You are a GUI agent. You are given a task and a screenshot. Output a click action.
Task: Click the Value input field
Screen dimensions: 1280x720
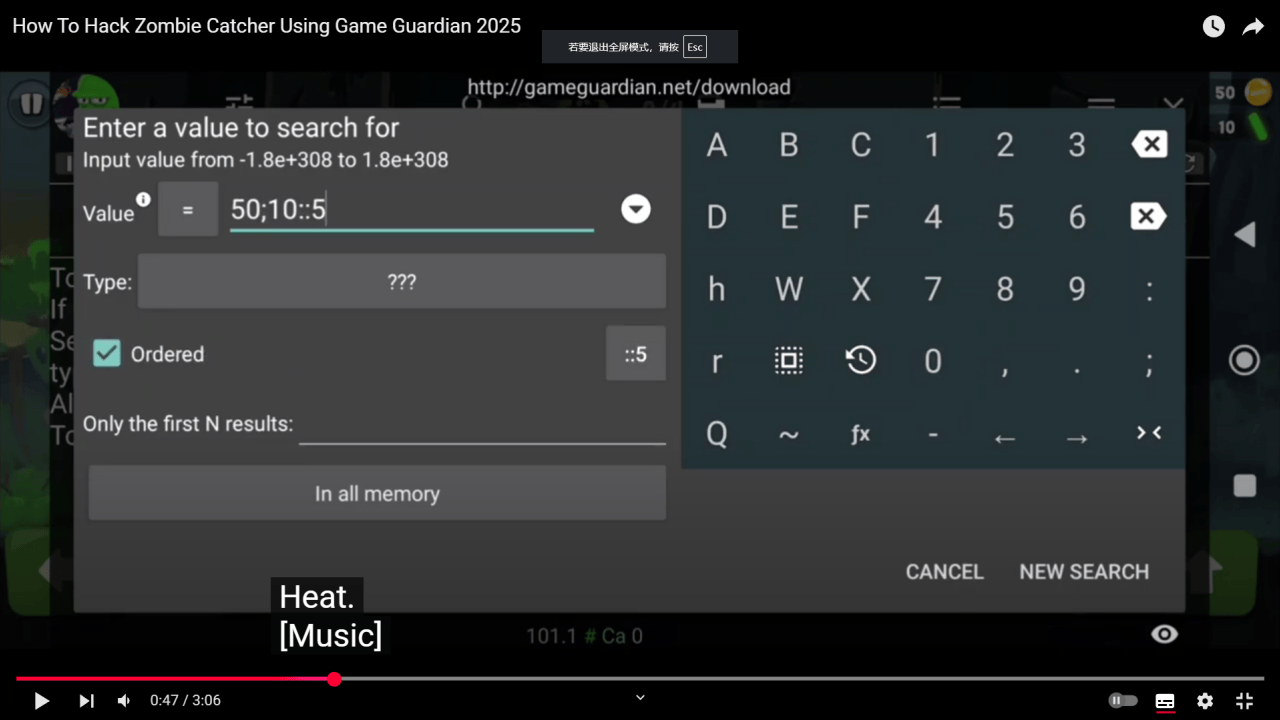(412, 210)
